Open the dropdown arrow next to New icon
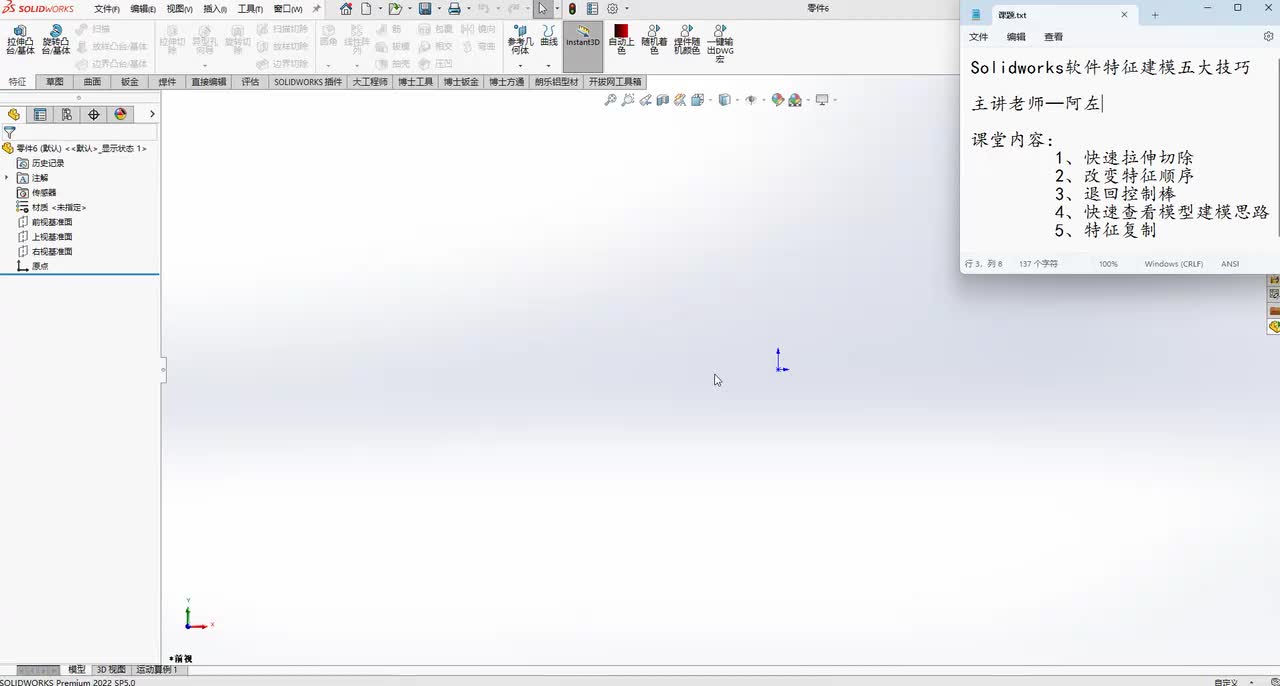 (x=380, y=9)
